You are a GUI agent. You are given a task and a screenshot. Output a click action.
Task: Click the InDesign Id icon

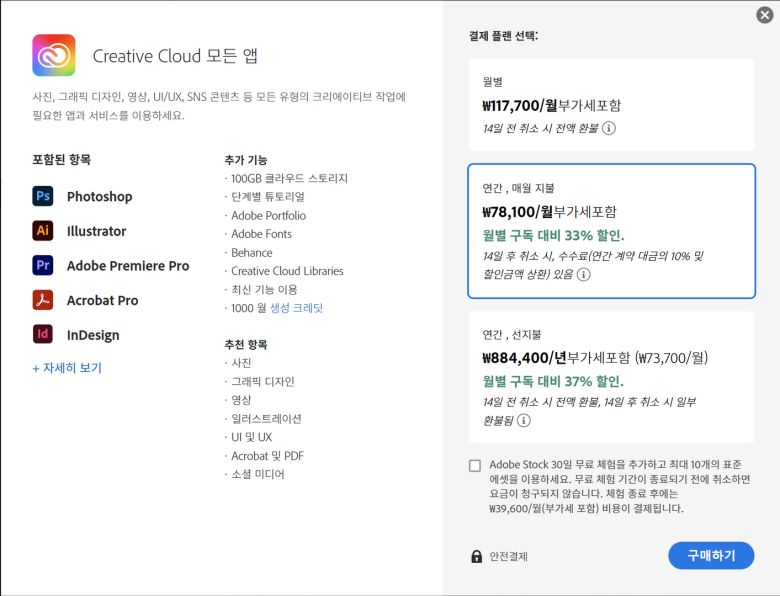tap(43, 334)
